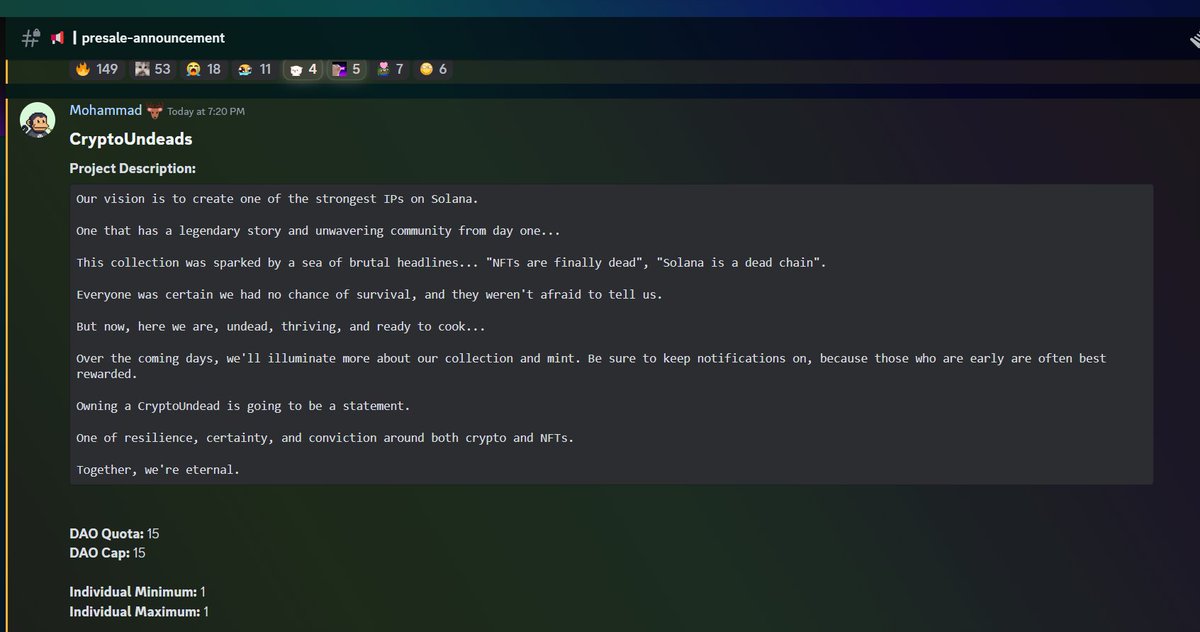Open Mohammad's monkey avatar profile
Viewport: 1200px width, 632px height.
39,119
